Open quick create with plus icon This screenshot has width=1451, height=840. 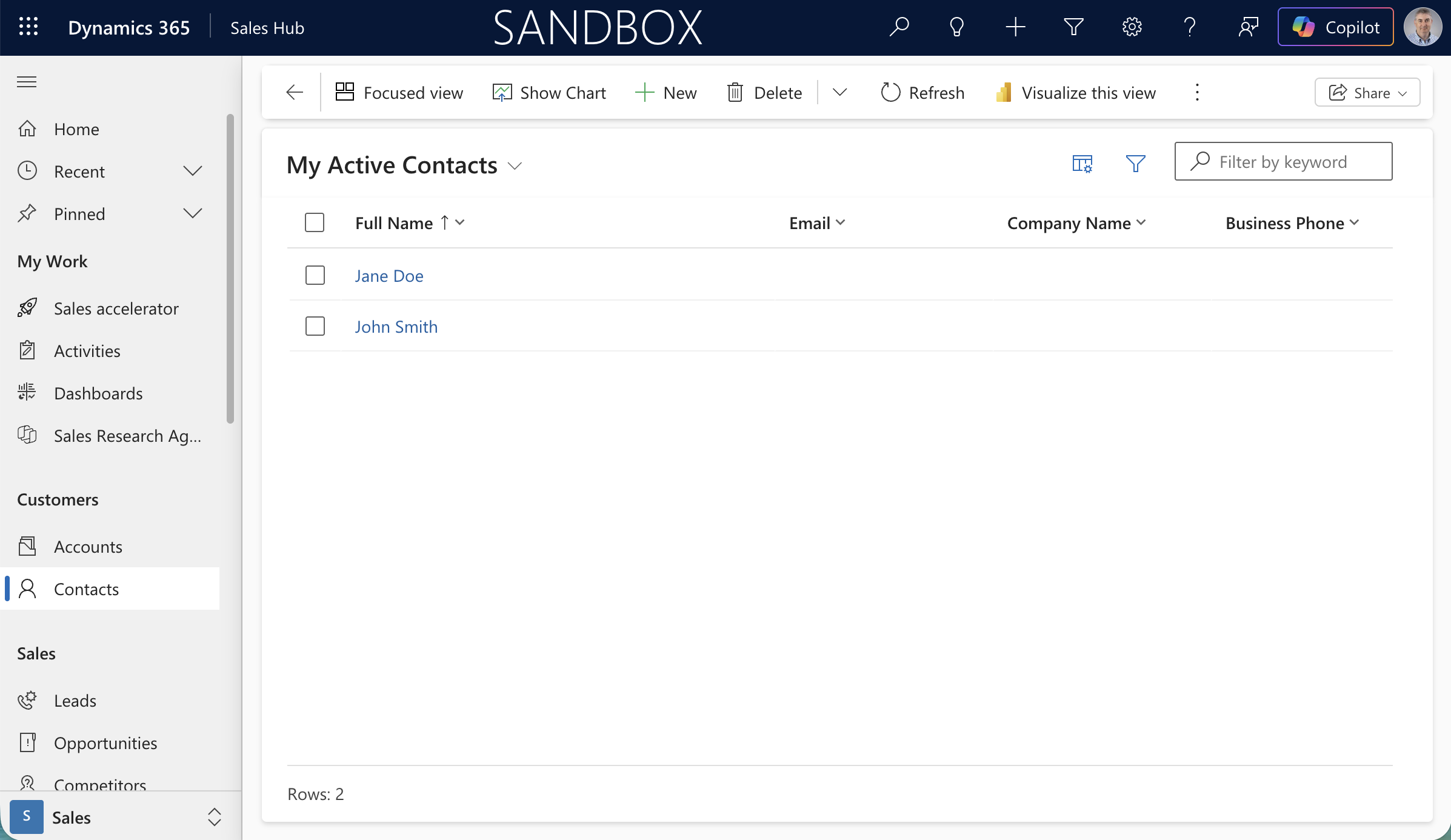click(x=1015, y=27)
